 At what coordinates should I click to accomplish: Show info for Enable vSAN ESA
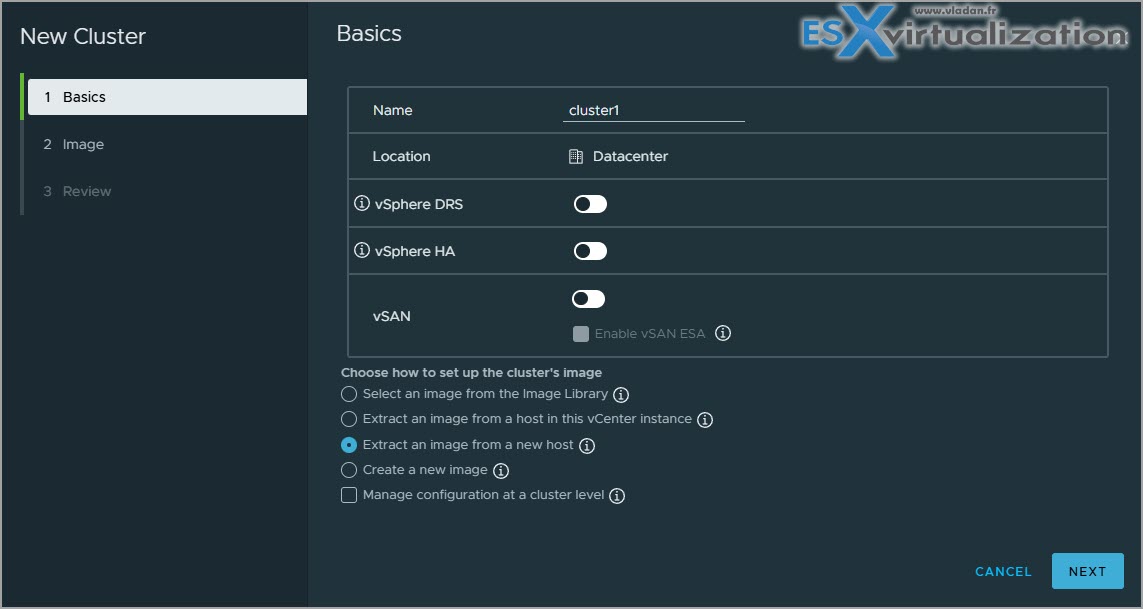coord(722,333)
